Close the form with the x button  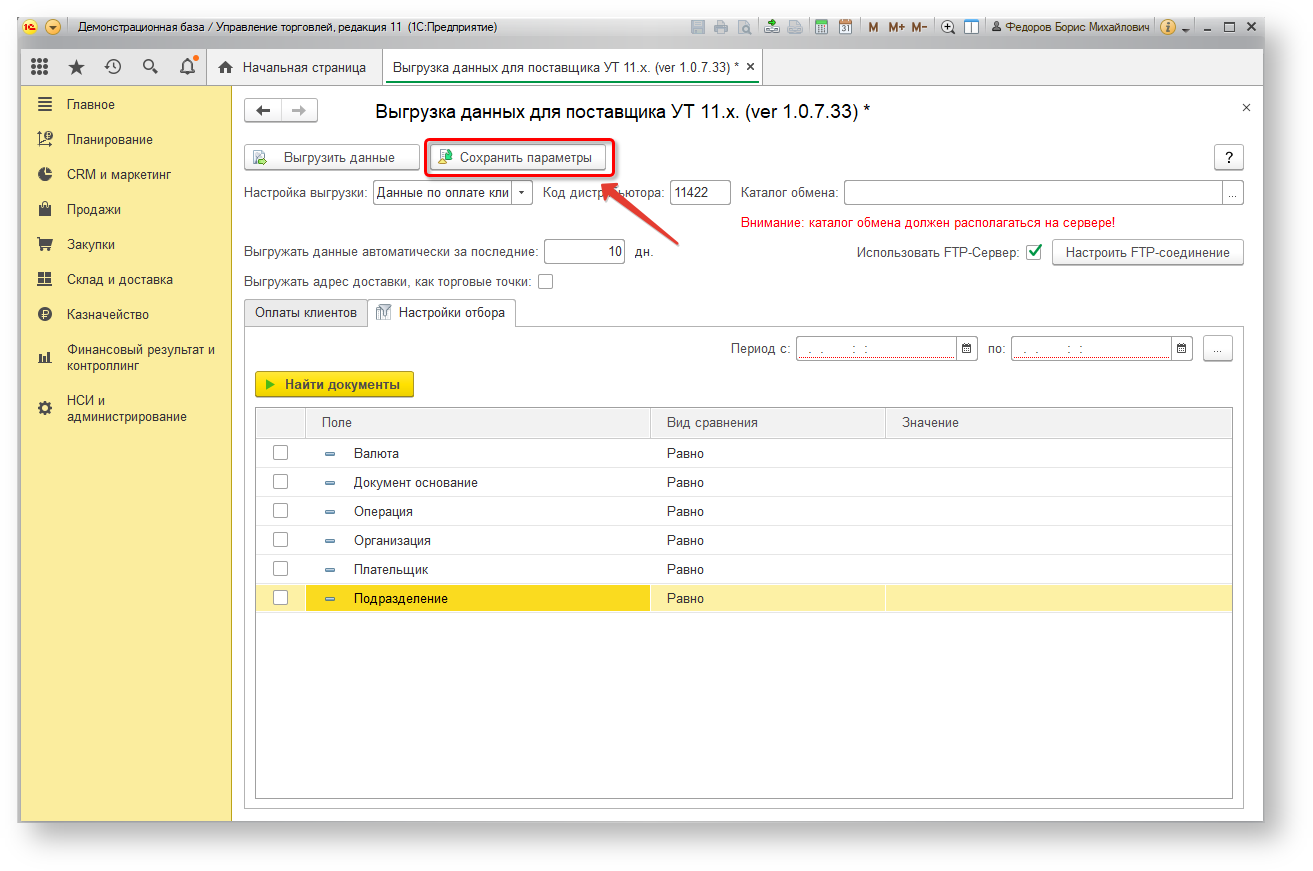[x=1246, y=106]
